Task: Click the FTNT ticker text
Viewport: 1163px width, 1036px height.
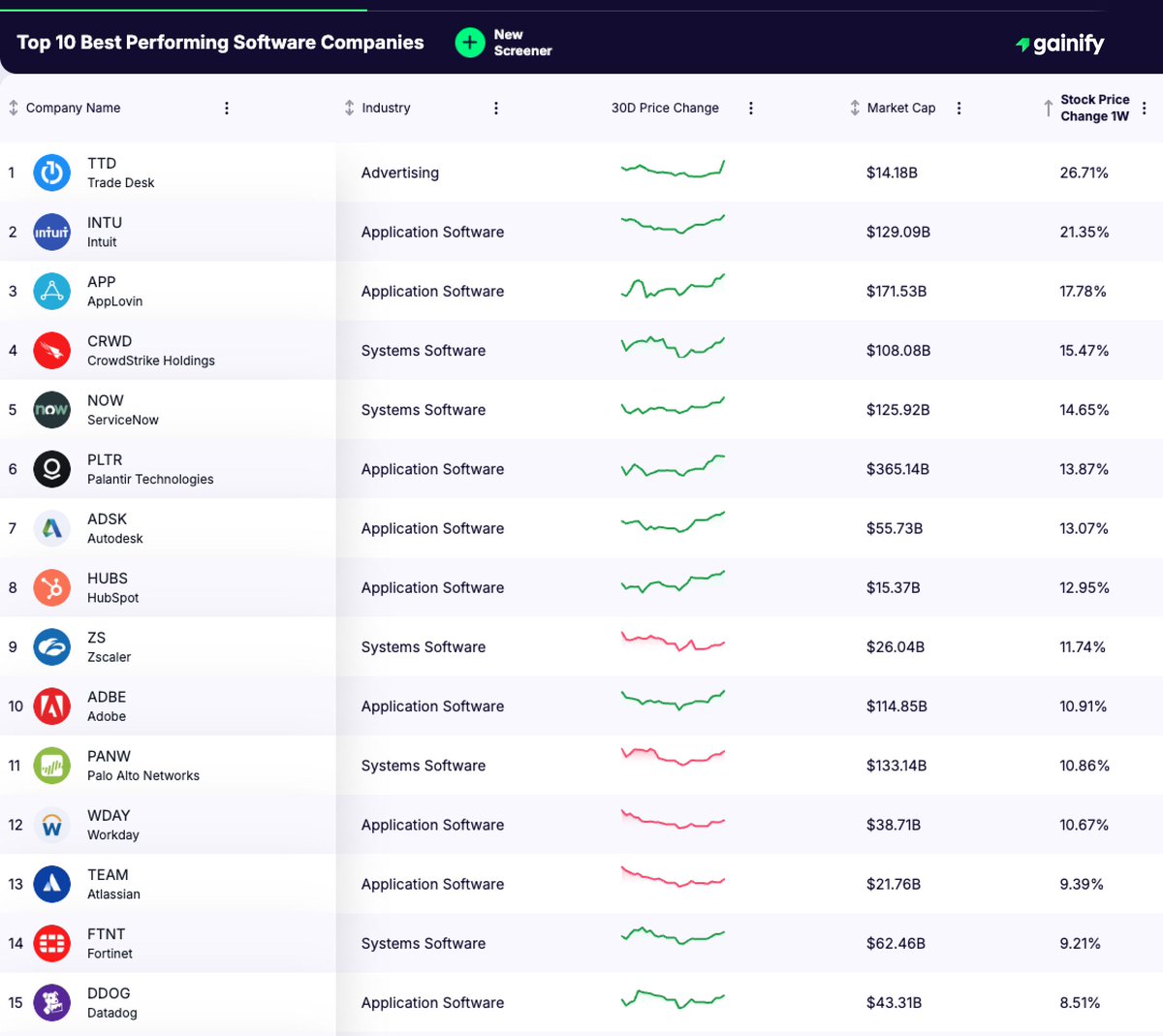Action: pos(107,933)
